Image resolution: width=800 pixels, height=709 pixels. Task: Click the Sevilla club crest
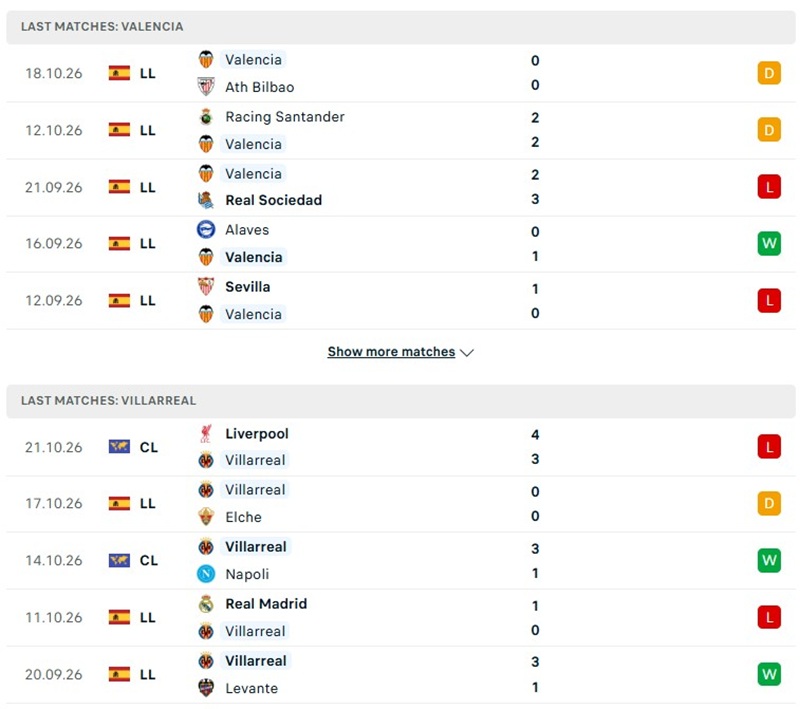click(x=206, y=287)
